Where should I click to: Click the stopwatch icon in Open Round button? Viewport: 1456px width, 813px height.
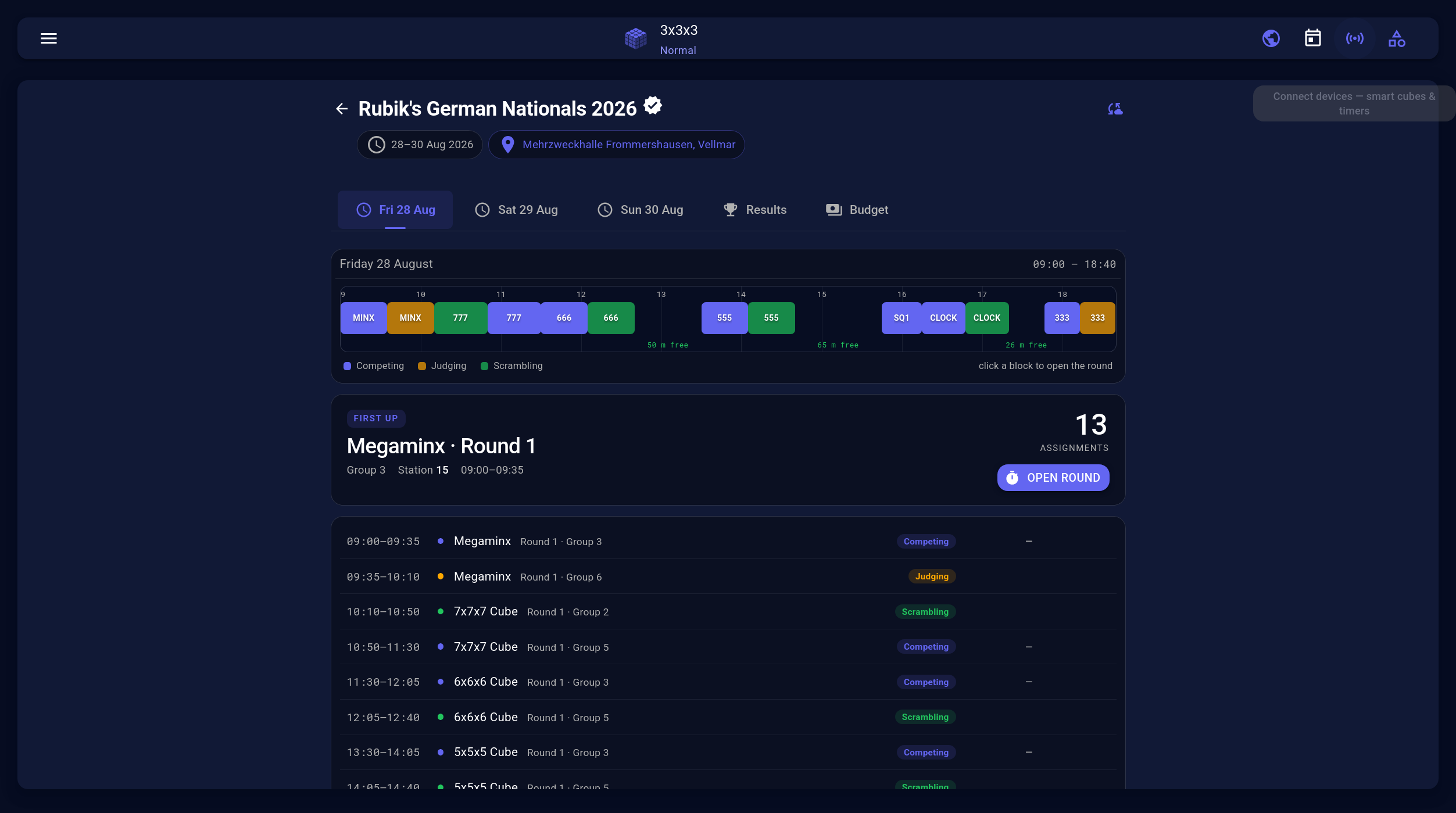point(1012,478)
